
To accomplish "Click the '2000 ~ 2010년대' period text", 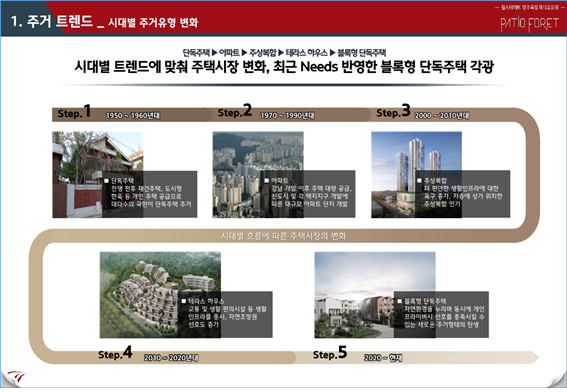I will point(442,115).
